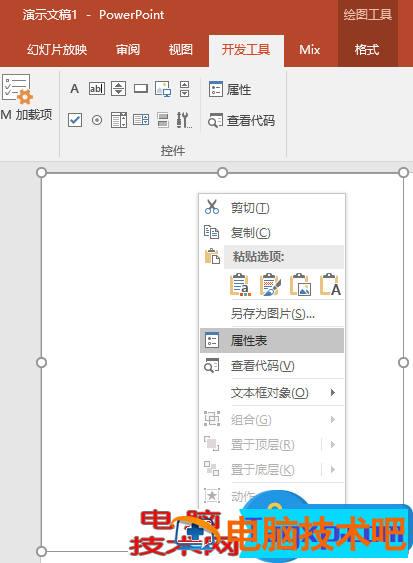Click the top-left corner selection handle
Viewport: 413px width, 563px height.
[x=42, y=173]
